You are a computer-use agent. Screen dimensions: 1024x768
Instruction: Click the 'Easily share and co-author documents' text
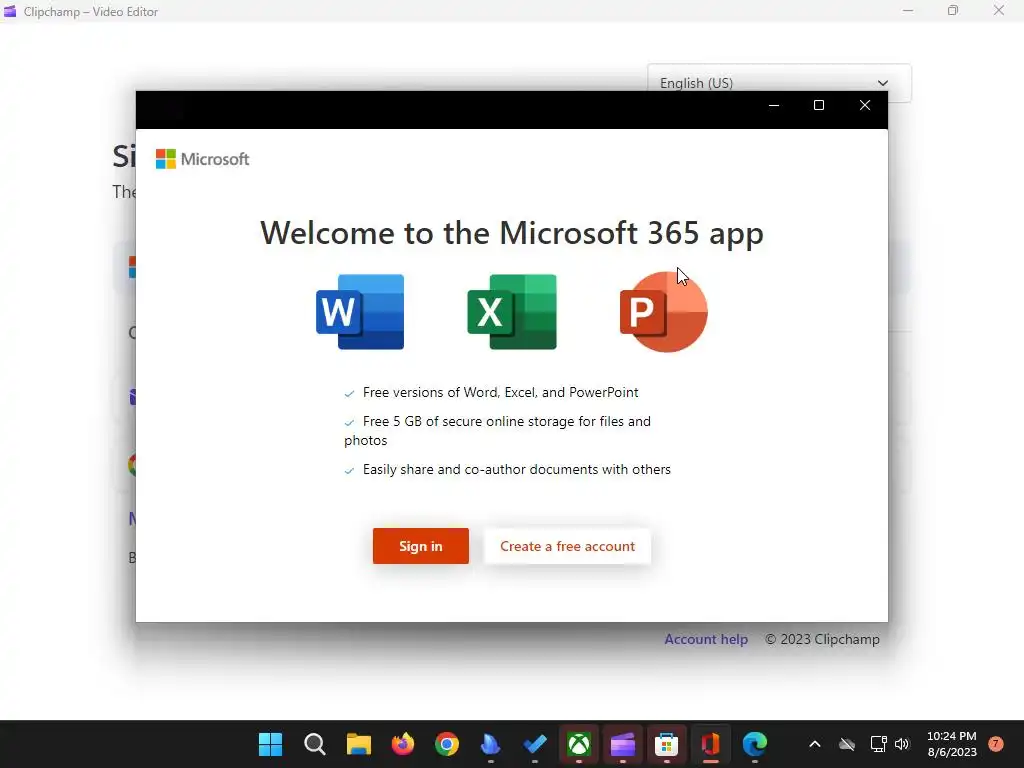tap(517, 470)
